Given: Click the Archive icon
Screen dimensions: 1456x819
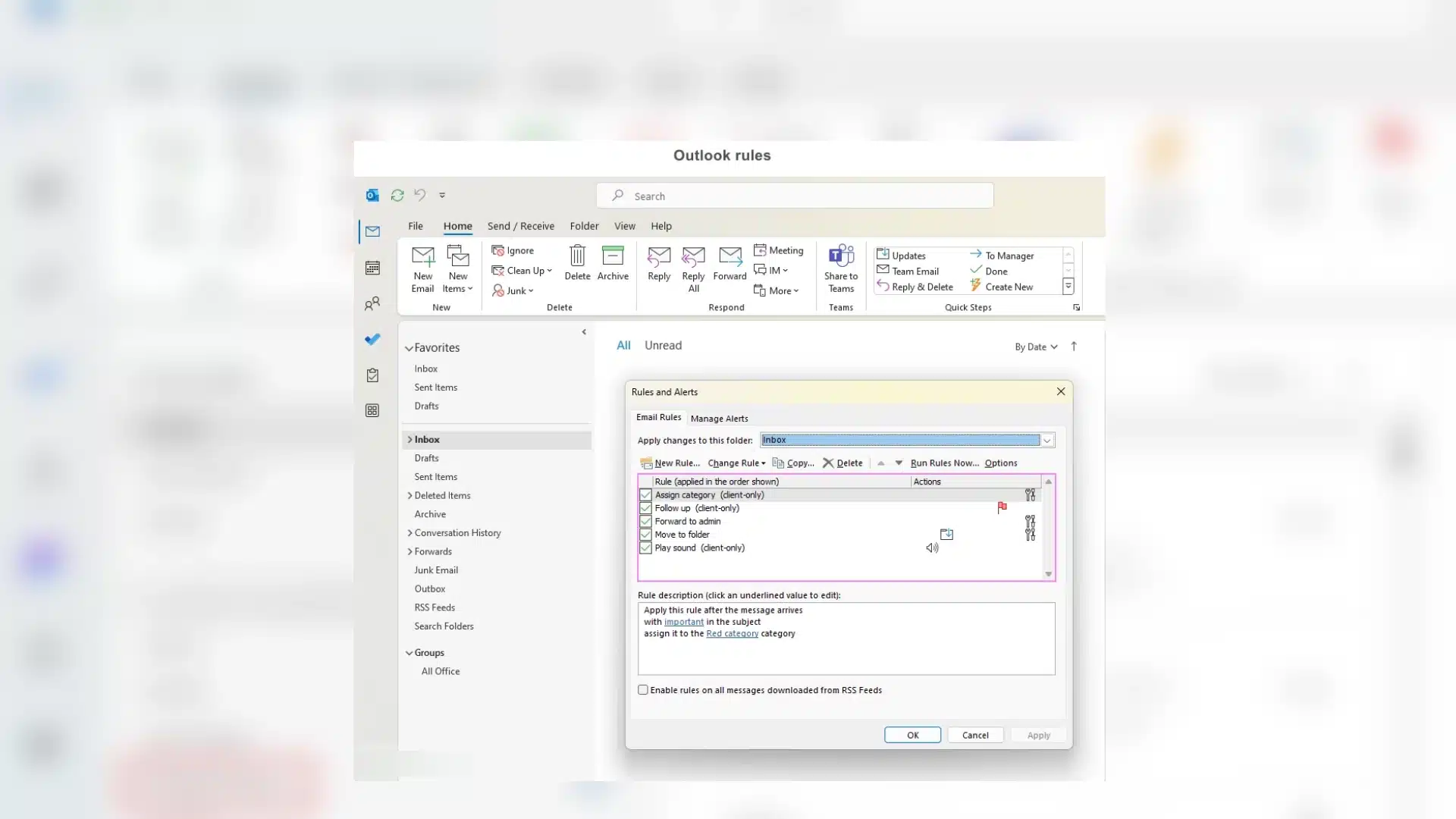Looking at the screenshot, I should coord(613,255).
